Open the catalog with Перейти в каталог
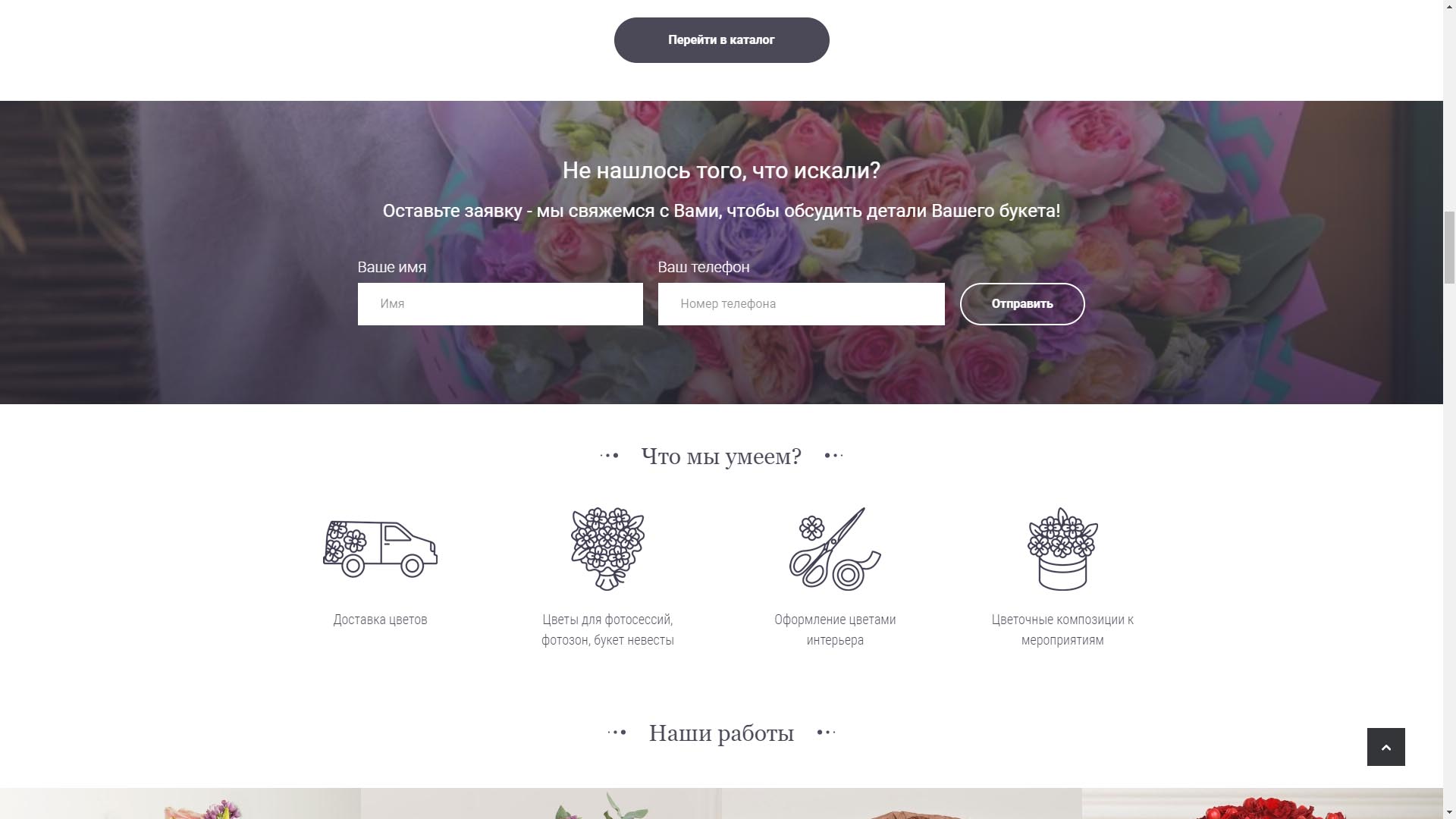 (x=721, y=40)
